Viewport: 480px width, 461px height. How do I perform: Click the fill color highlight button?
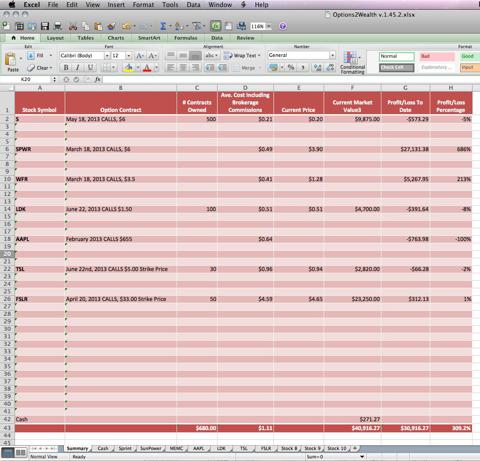pyautogui.click(x=128, y=68)
